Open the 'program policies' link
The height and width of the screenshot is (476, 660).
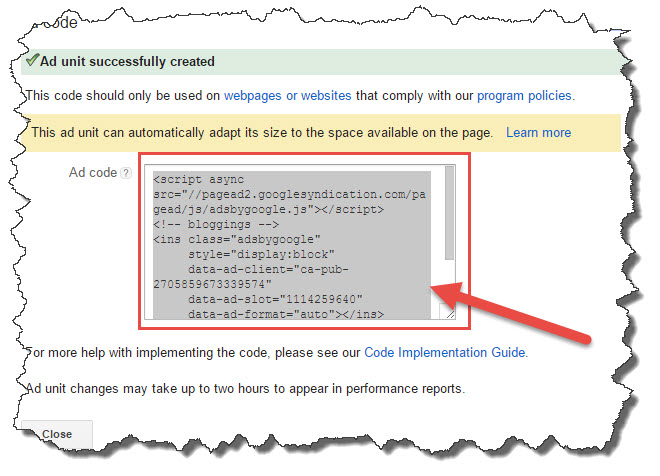[524, 96]
